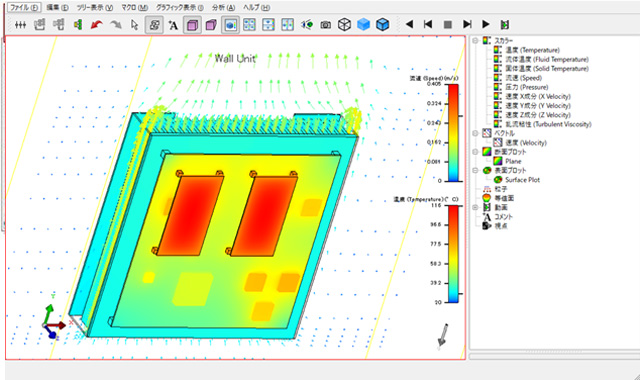Viewport: 640px width, 380px height.
Task: Click the green tree-structure toolbar icon
Action: pos(78,25)
